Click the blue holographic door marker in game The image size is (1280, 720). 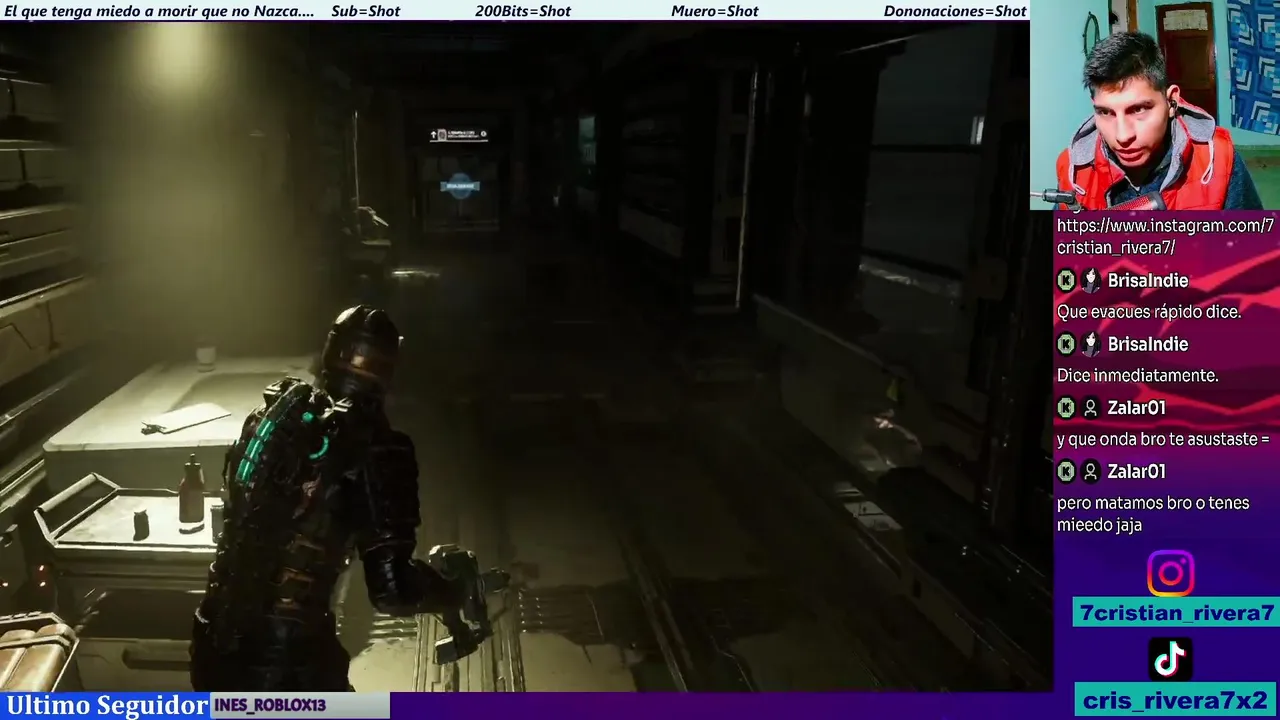coord(460,186)
